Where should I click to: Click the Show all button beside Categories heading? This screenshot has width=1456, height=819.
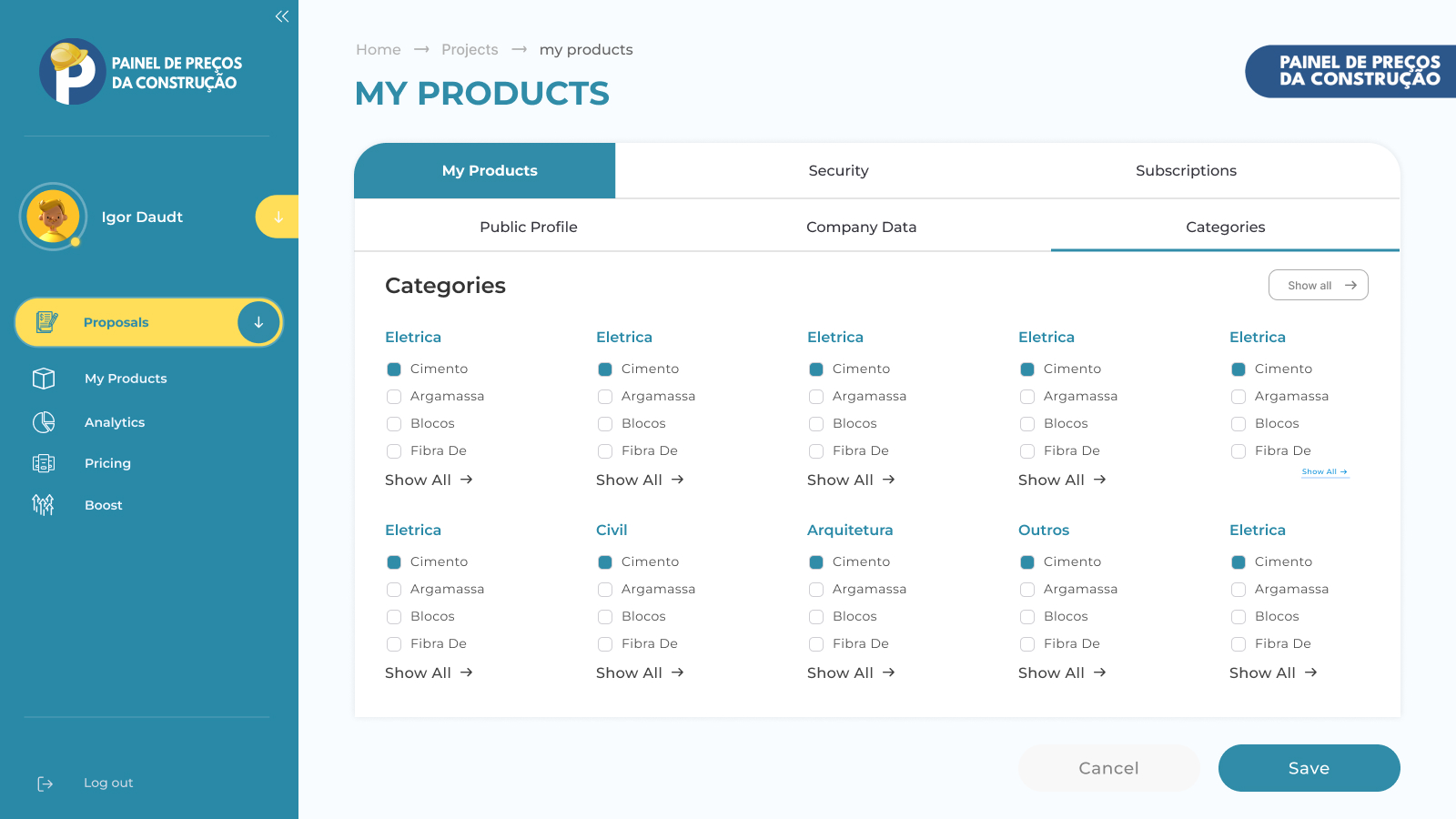point(1319,285)
